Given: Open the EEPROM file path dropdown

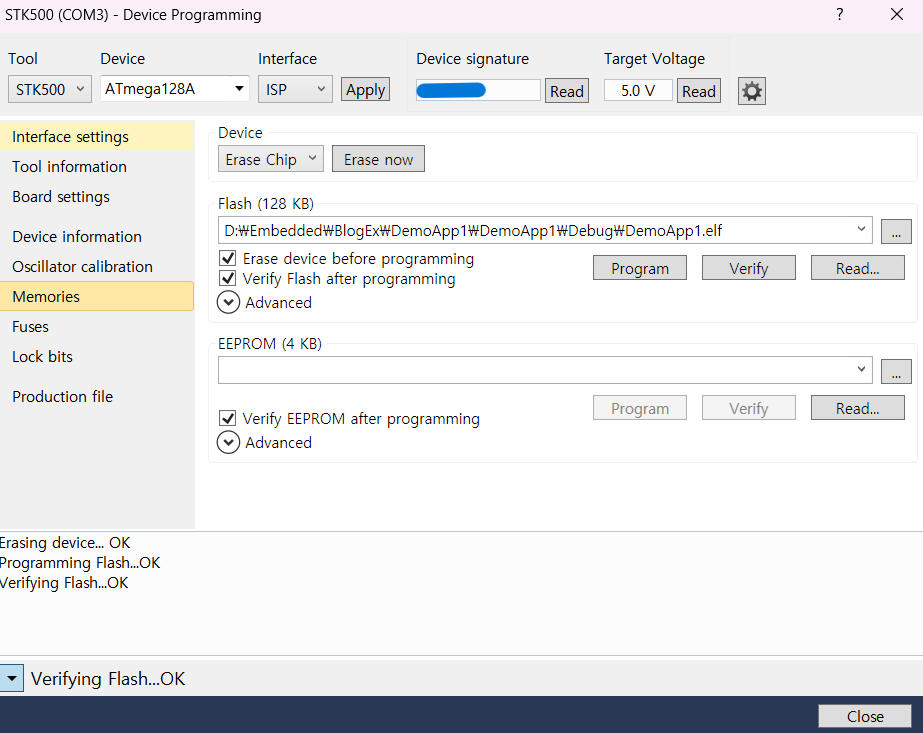Looking at the screenshot, I should click(861, 370).
